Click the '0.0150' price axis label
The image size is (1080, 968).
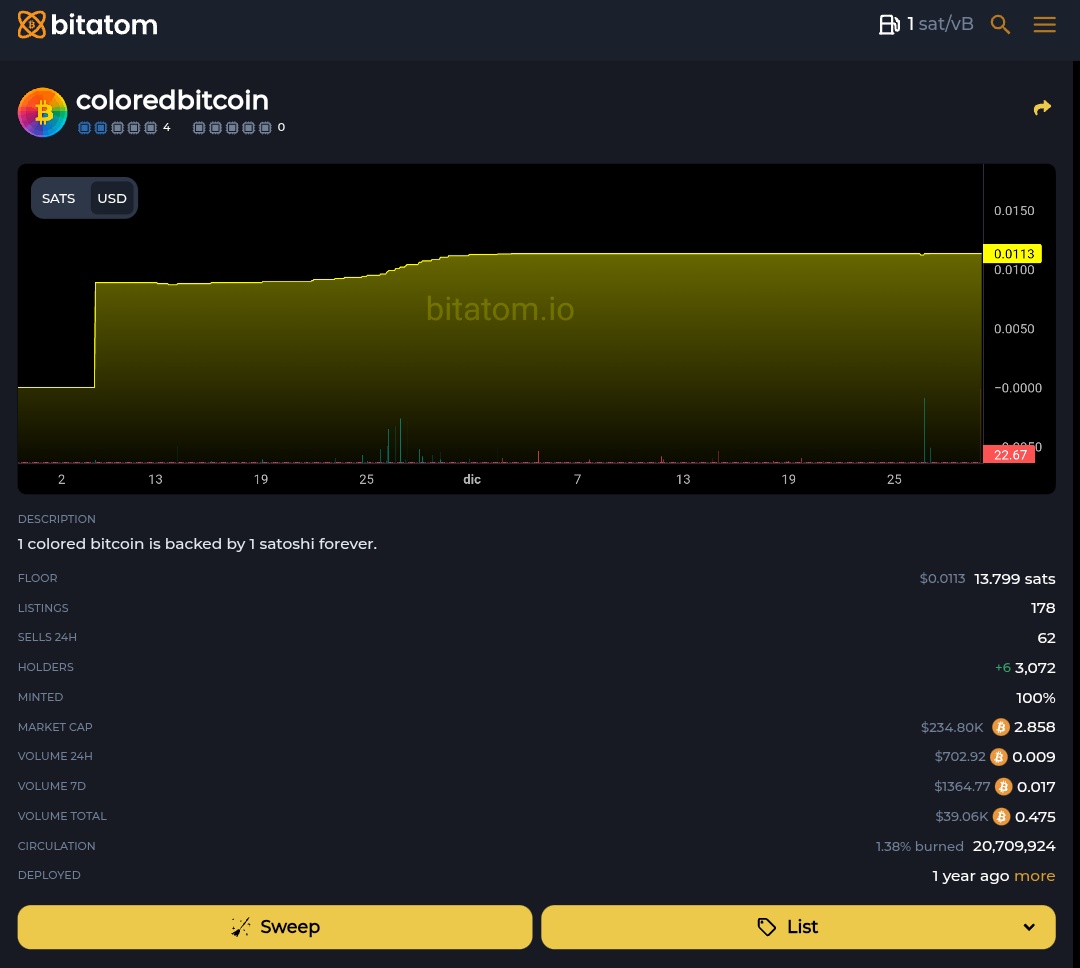click(x=1014, y=211)
